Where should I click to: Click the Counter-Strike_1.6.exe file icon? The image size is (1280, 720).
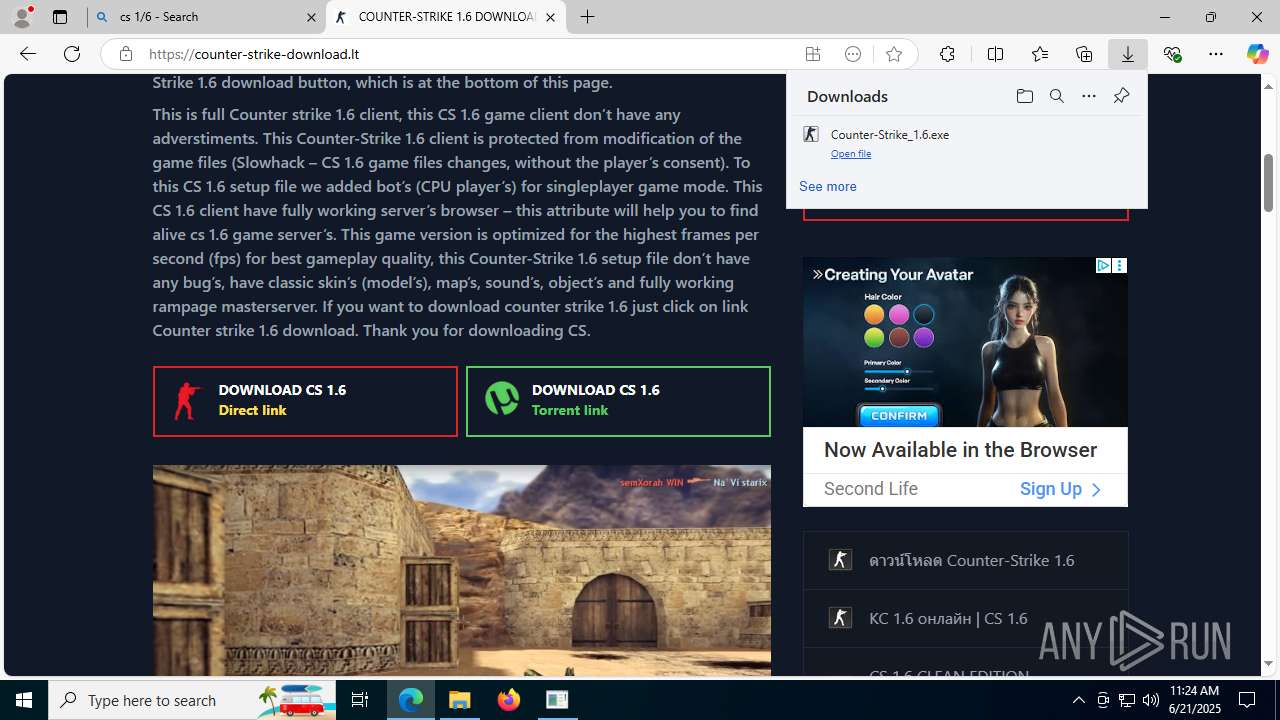click(x=811, y=134)
